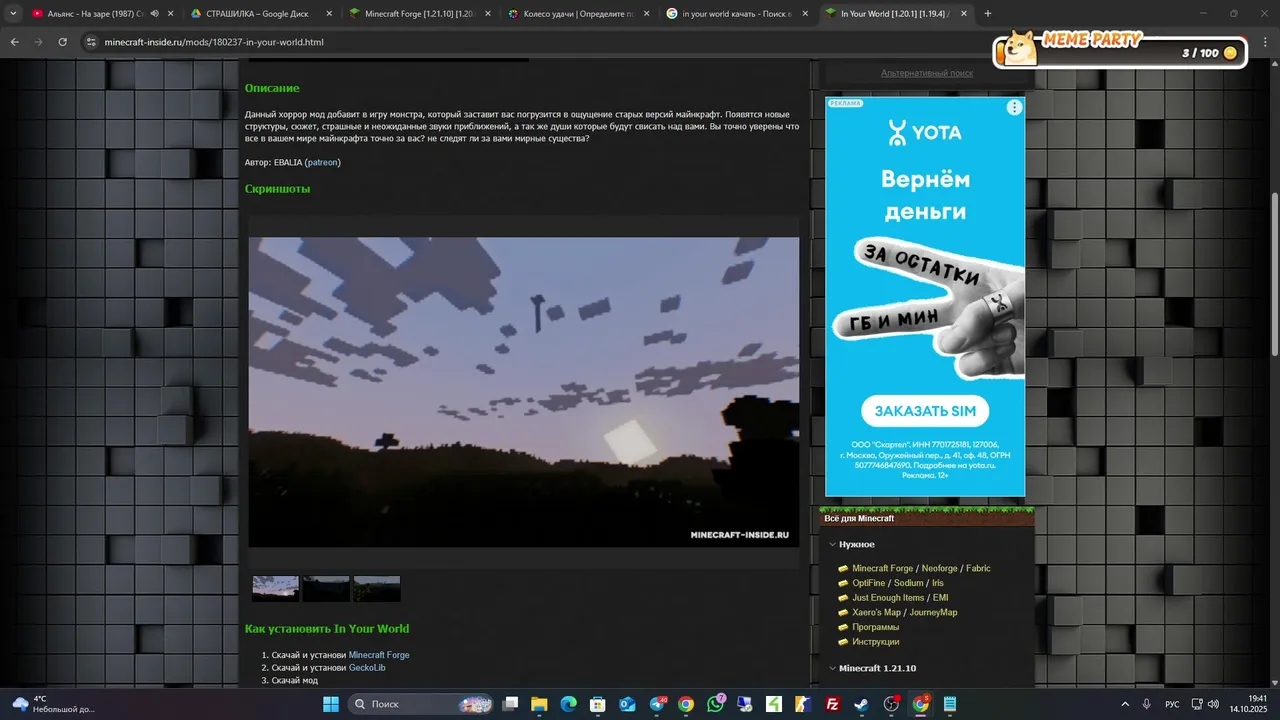Image resolution: width=1280 pixels, height=720 pixels.
Task: Switch РУС keyboard language indicator
Action: click(1172, 704)
